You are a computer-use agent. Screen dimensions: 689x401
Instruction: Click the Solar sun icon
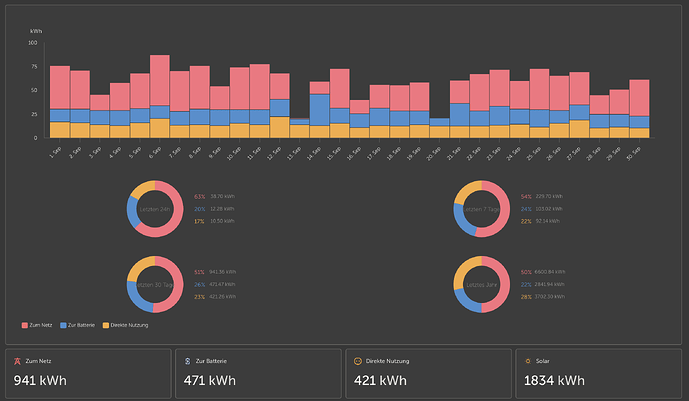coord(528,361)
